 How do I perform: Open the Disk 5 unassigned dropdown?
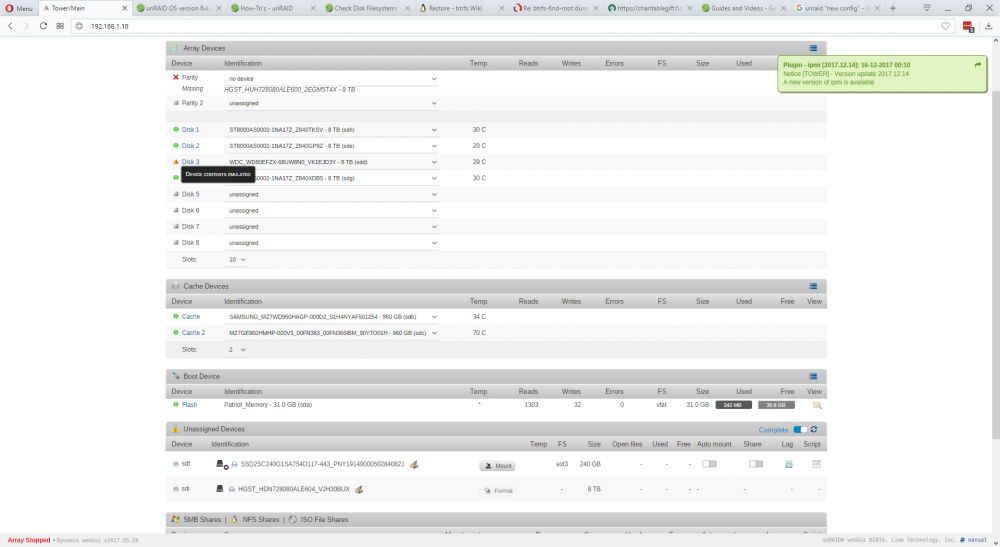[332, 194]
